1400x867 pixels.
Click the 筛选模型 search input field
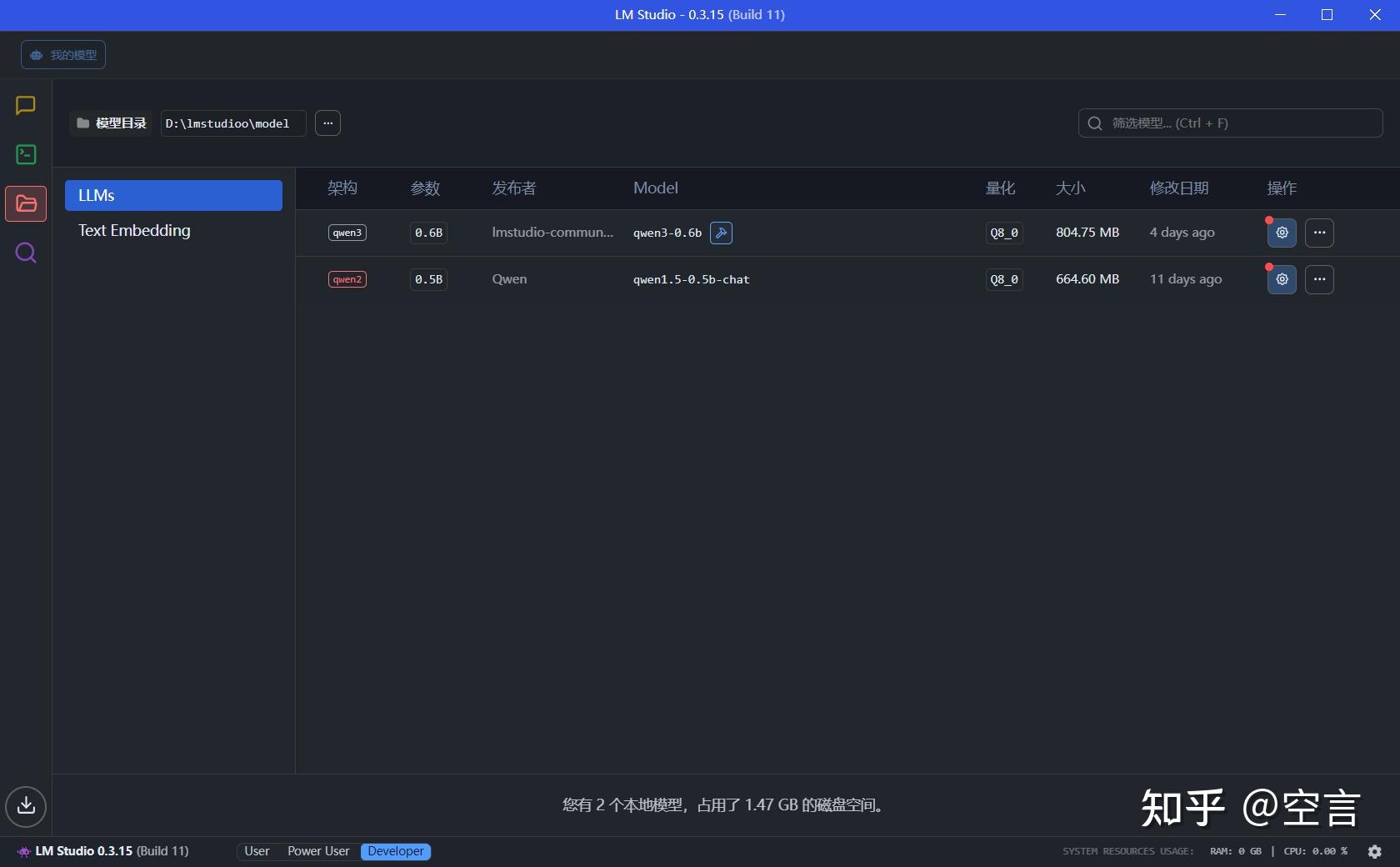pos(1231,123)
